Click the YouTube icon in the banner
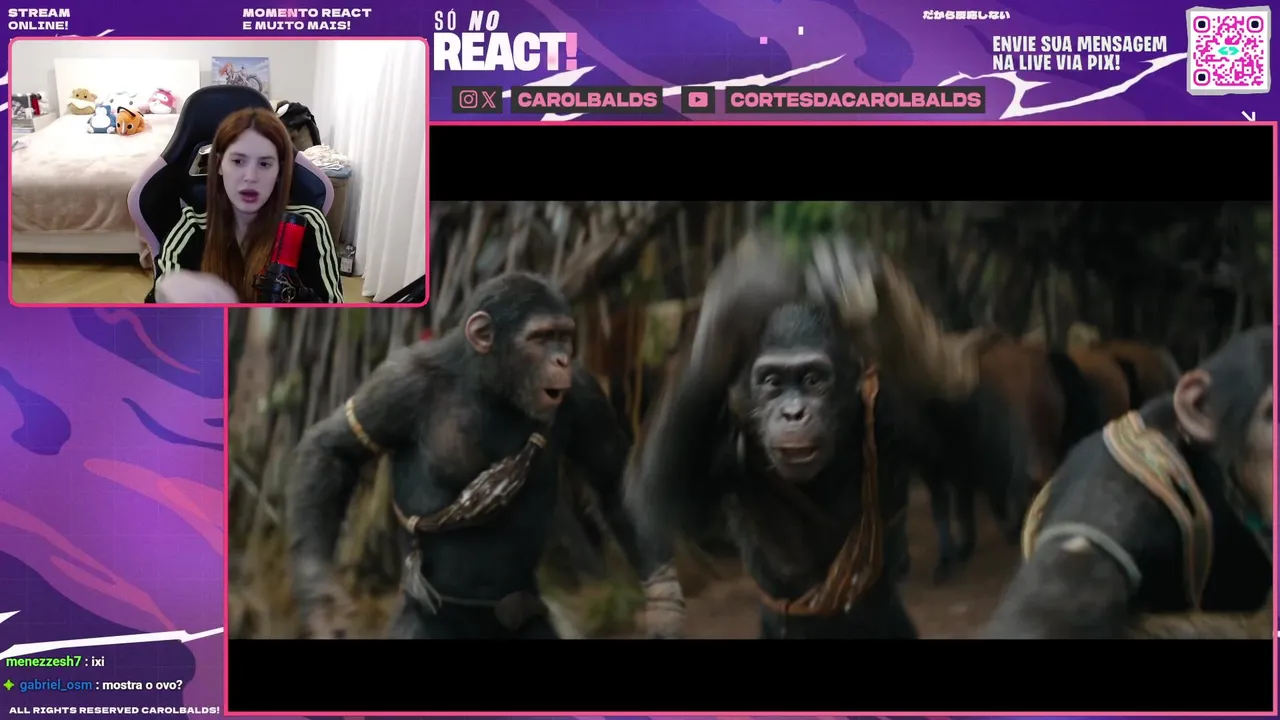Image resolution: width=1280 pixels, height=720 pixels. [x=698, y=99]
